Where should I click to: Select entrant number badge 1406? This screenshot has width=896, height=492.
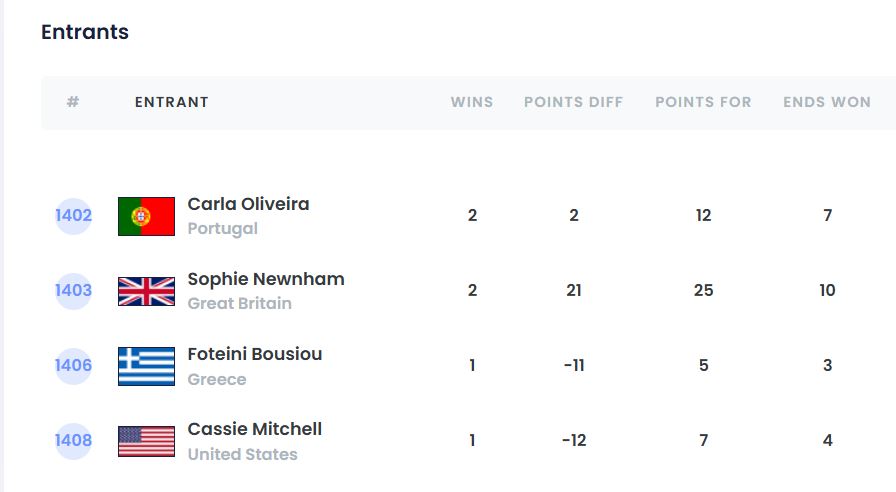pos(73,366)
